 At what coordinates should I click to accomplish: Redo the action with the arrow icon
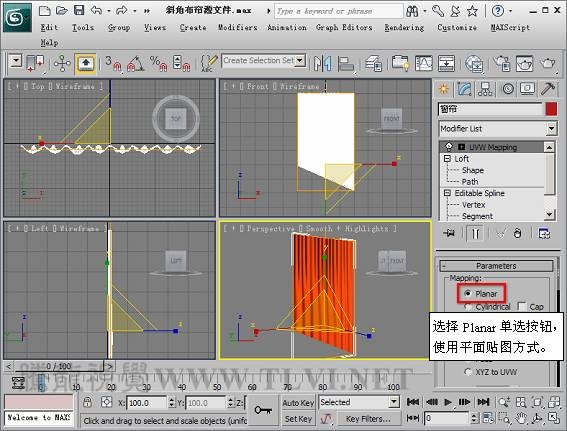122,10
